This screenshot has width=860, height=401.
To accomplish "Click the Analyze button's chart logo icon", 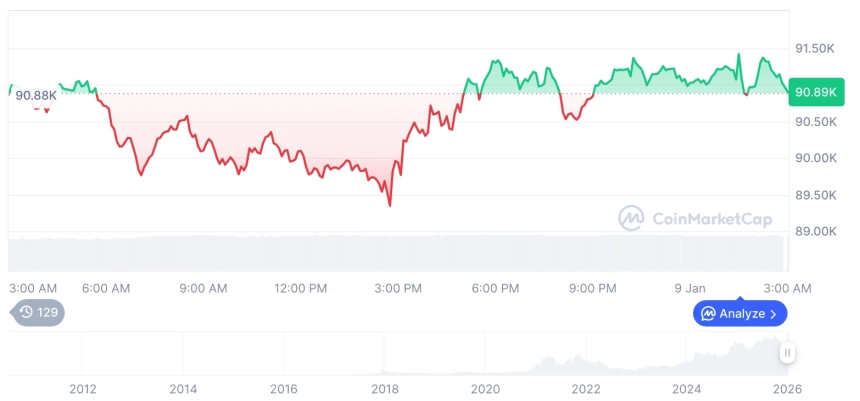I will [x=708, y=314].
